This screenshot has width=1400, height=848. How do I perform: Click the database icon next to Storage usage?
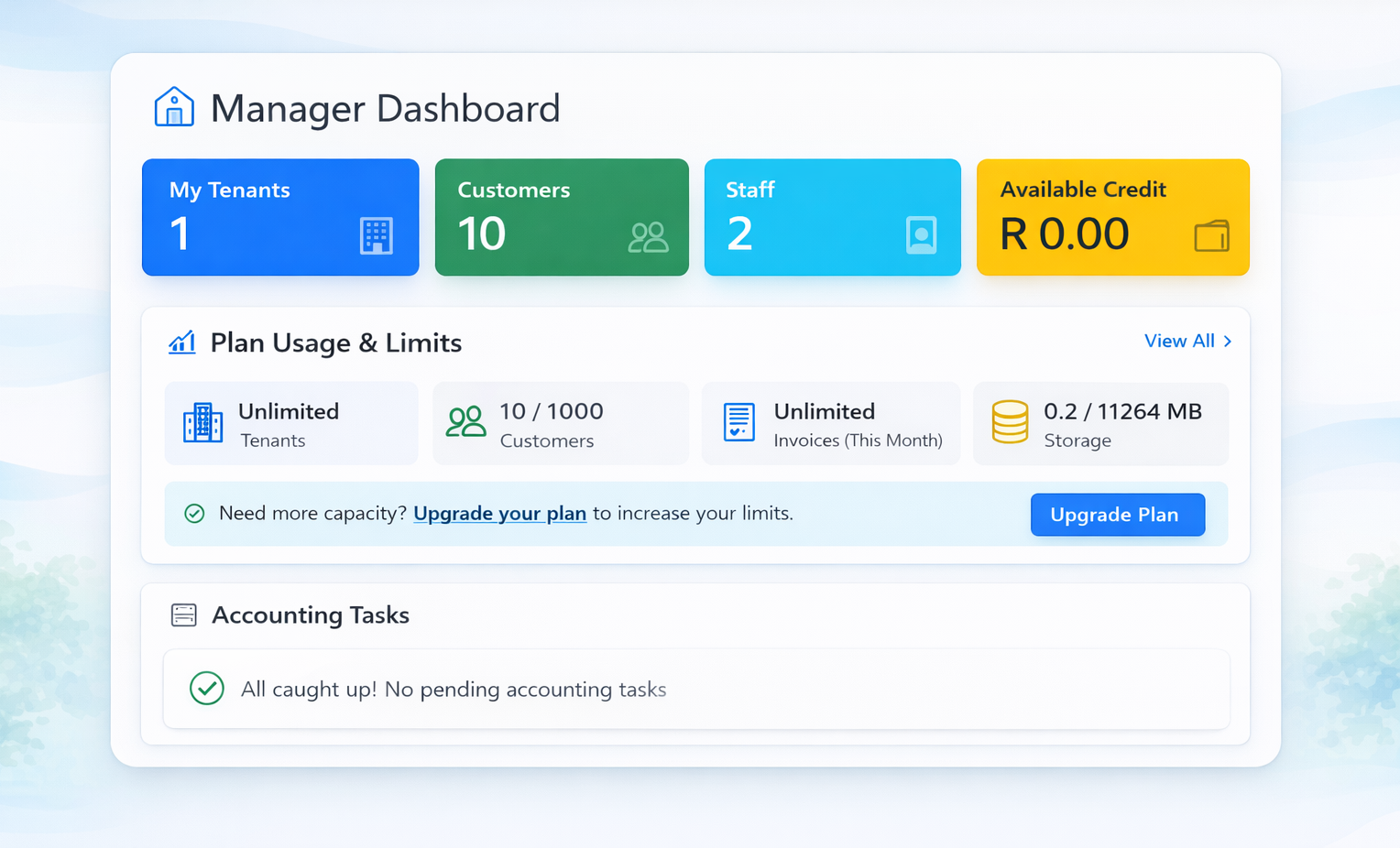click(1010, 423)
